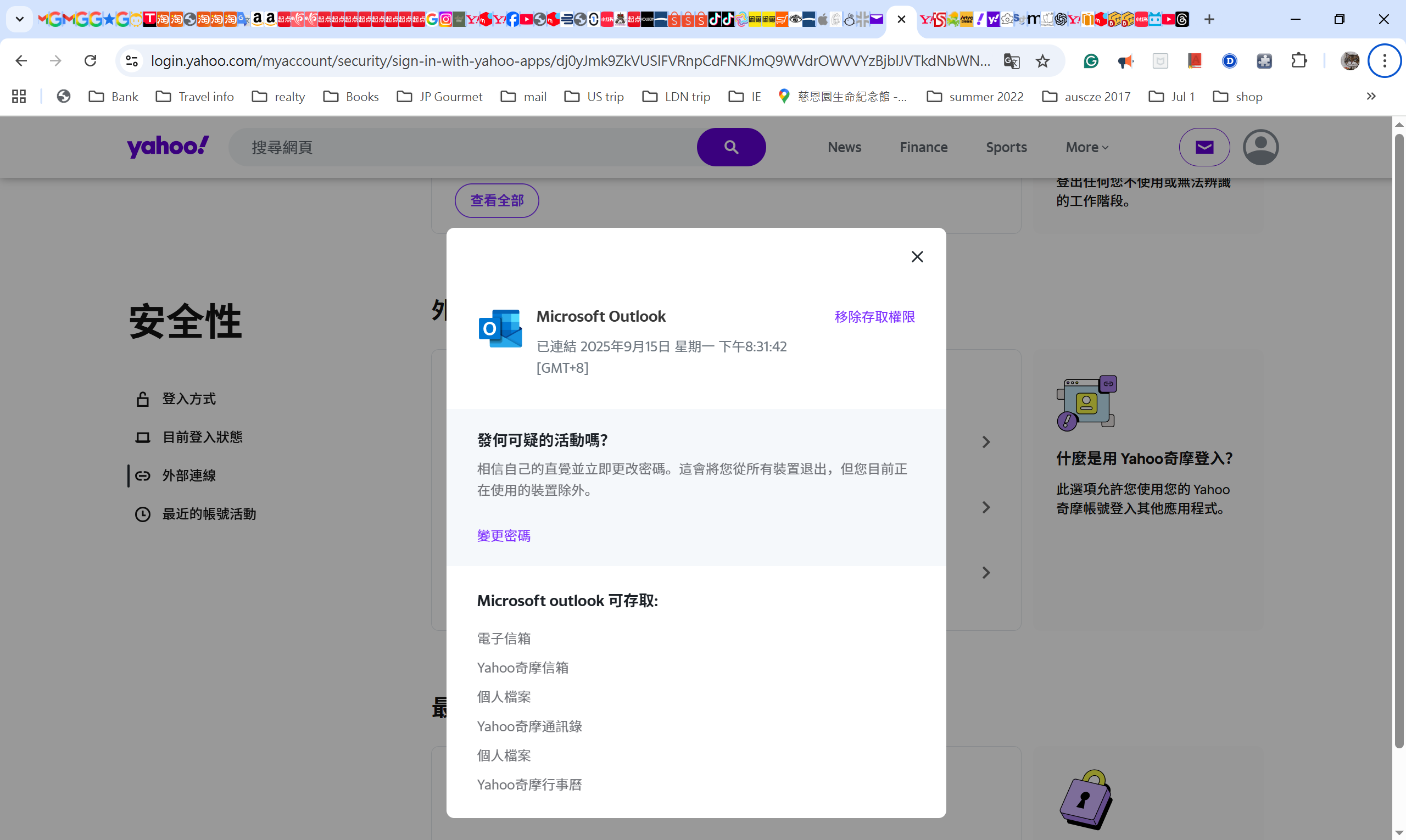
Task: Open hidden bookmarks via overflow chevron
Action: [x=1371, y=96]
